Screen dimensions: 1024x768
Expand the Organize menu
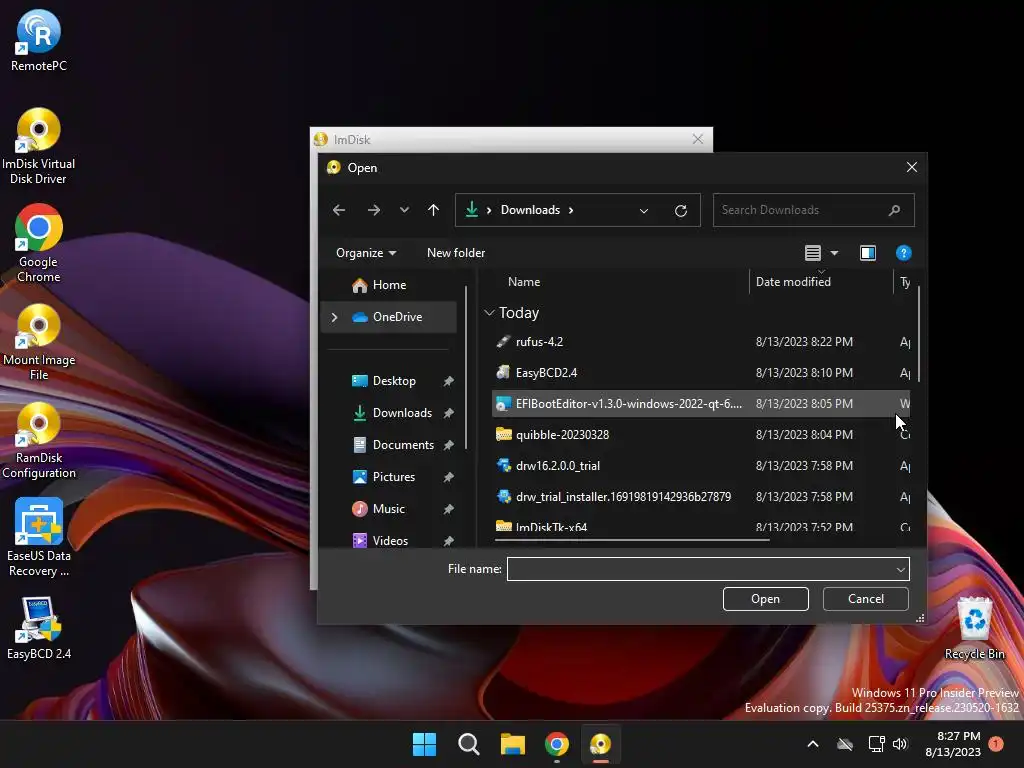tap(366, 253)
